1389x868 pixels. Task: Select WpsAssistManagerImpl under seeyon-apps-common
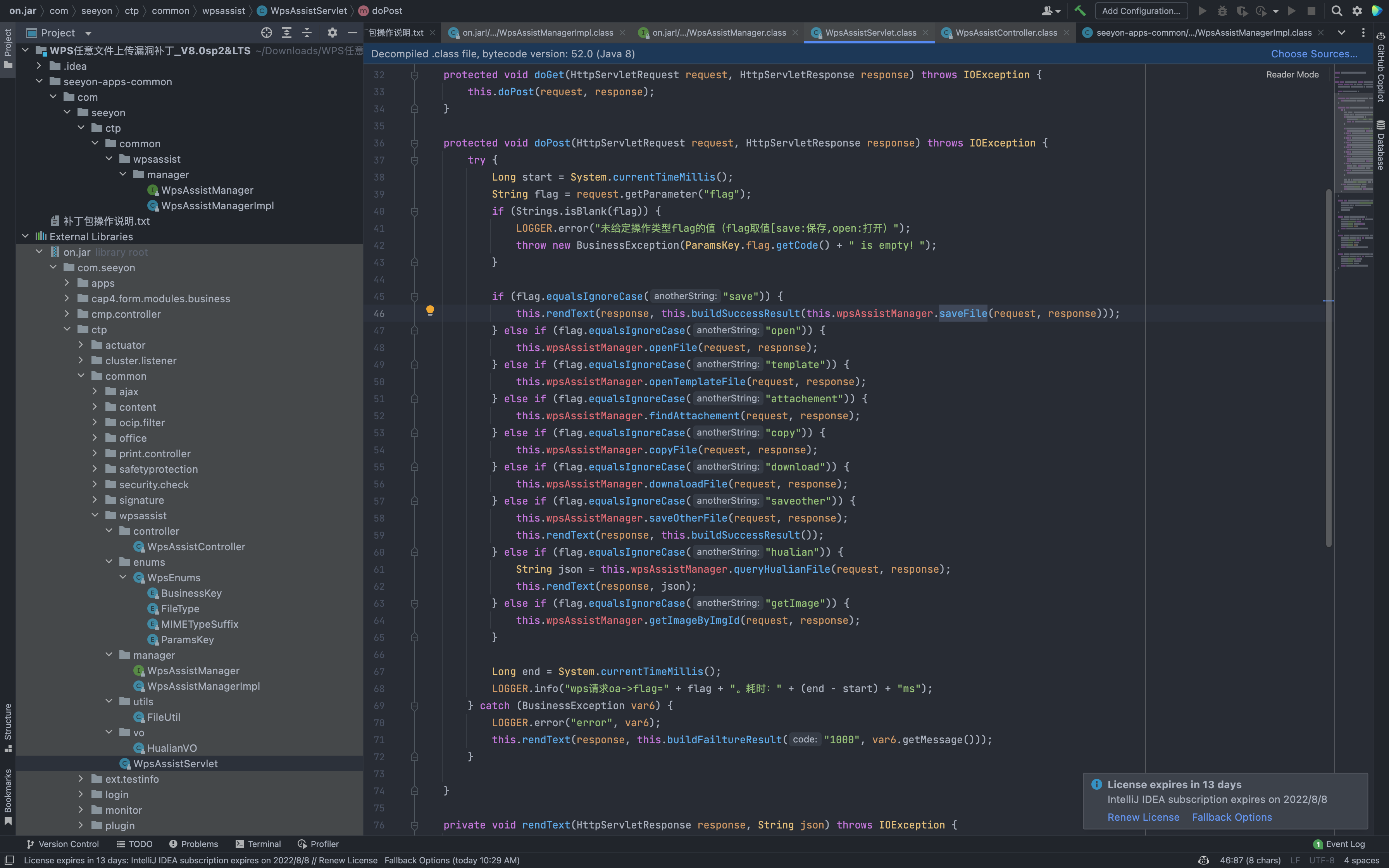(x=217, y=205)
